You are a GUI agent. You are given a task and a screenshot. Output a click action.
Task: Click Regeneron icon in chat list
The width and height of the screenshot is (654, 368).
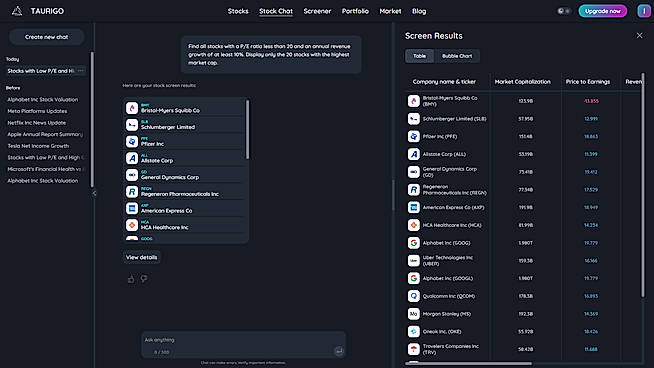(x=132, y=192)
